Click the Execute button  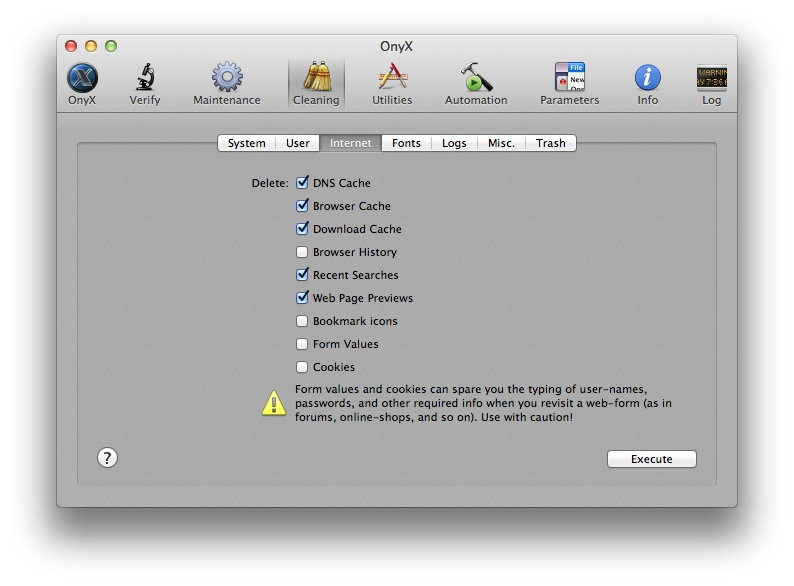(652, 459)
